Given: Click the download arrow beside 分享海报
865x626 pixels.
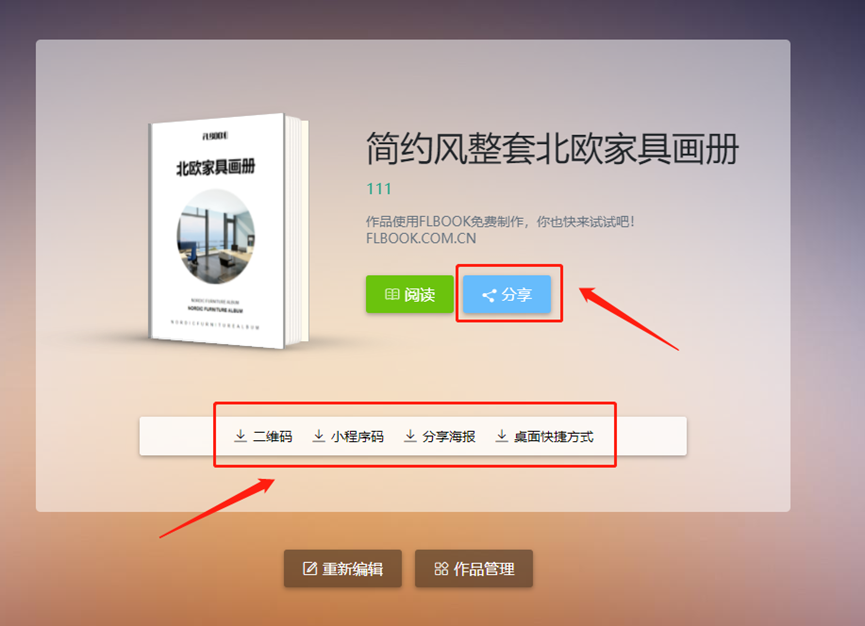Looking at the screenshot, I should (x=410, y=436).
